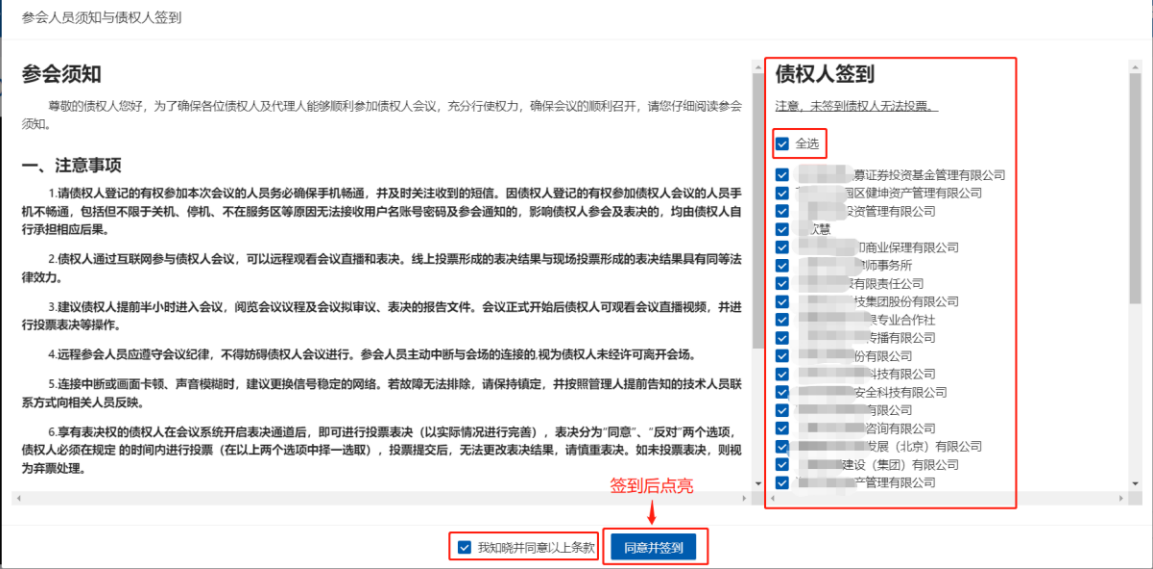Toggle checkbox for 商业保理有限公司
Viewport: 1153px width, 569px height.
click(x=782, y=247)
